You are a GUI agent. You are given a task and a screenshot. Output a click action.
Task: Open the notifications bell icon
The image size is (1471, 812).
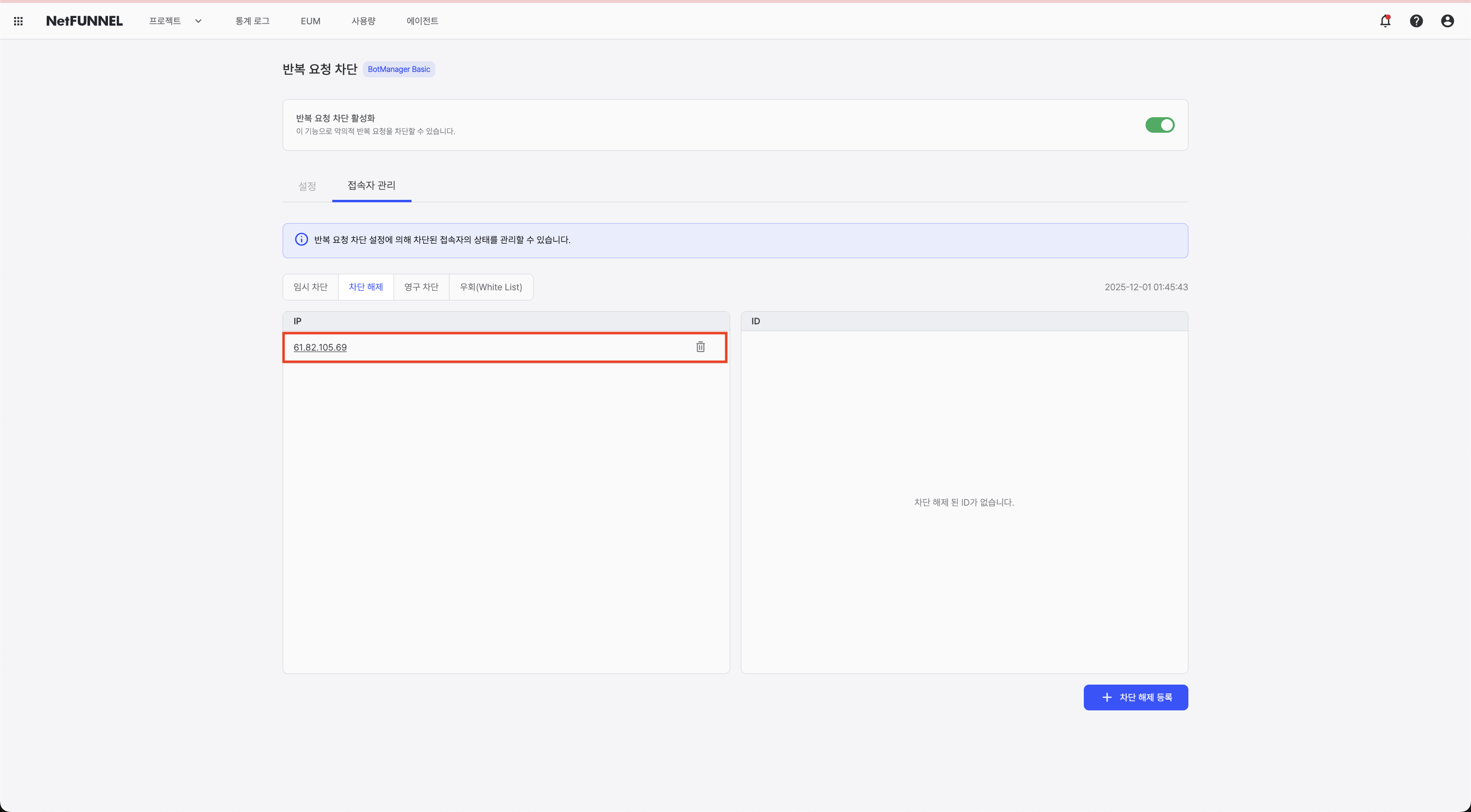pos(1385,21)
